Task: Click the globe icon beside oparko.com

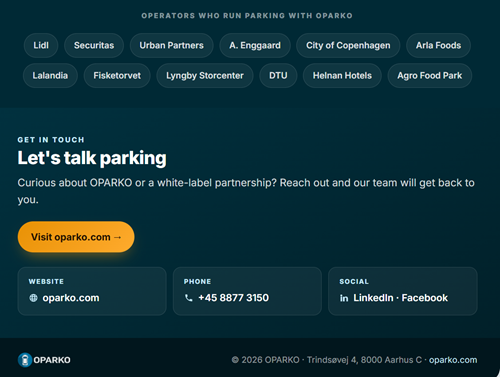Action: tap(33, 298)
